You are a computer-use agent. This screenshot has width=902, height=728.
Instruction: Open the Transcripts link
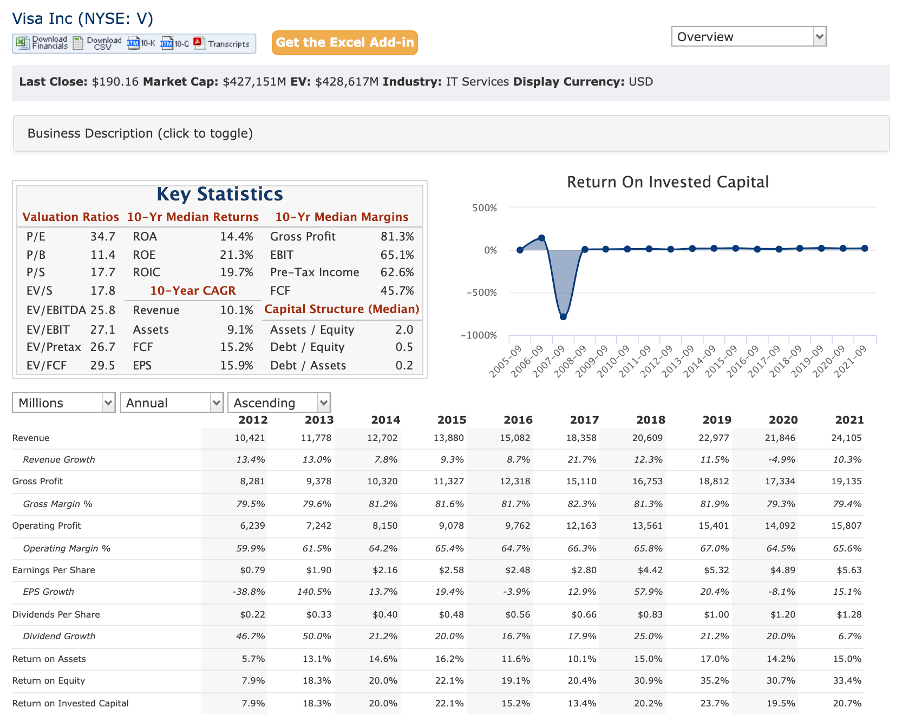[228, 44]
